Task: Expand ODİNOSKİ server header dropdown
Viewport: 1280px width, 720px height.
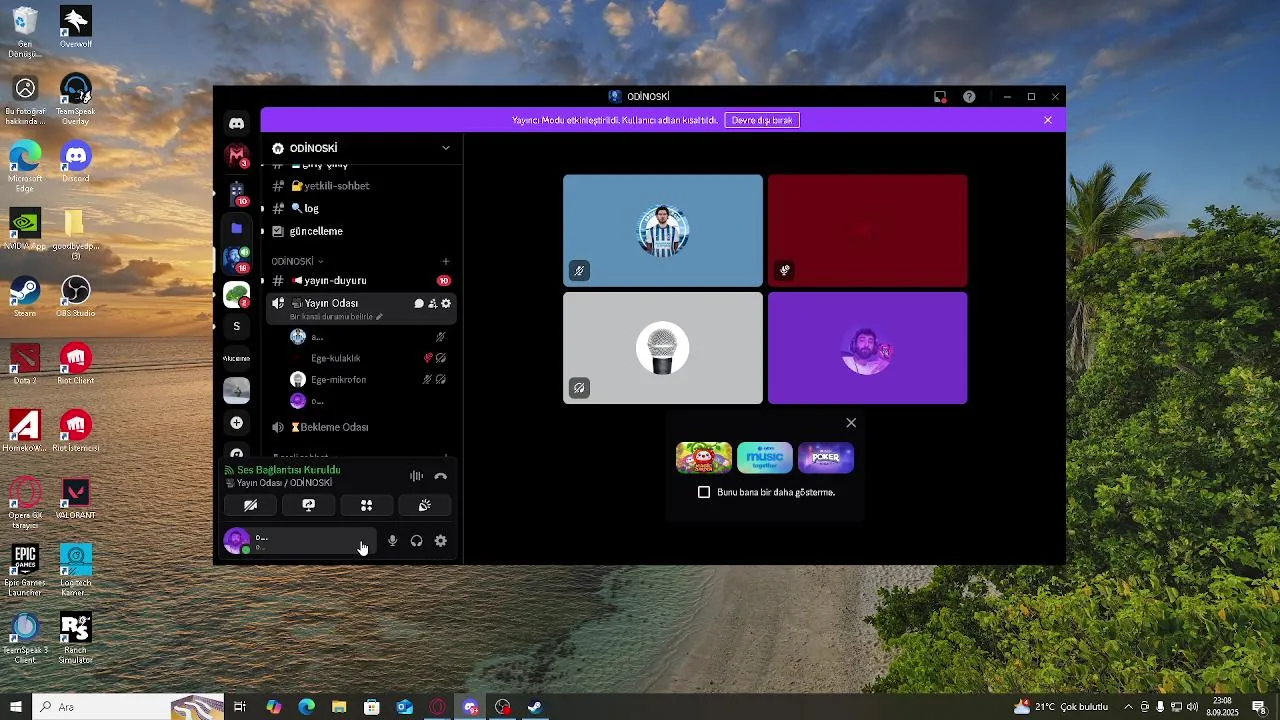Action: click(x=446, y=148)
